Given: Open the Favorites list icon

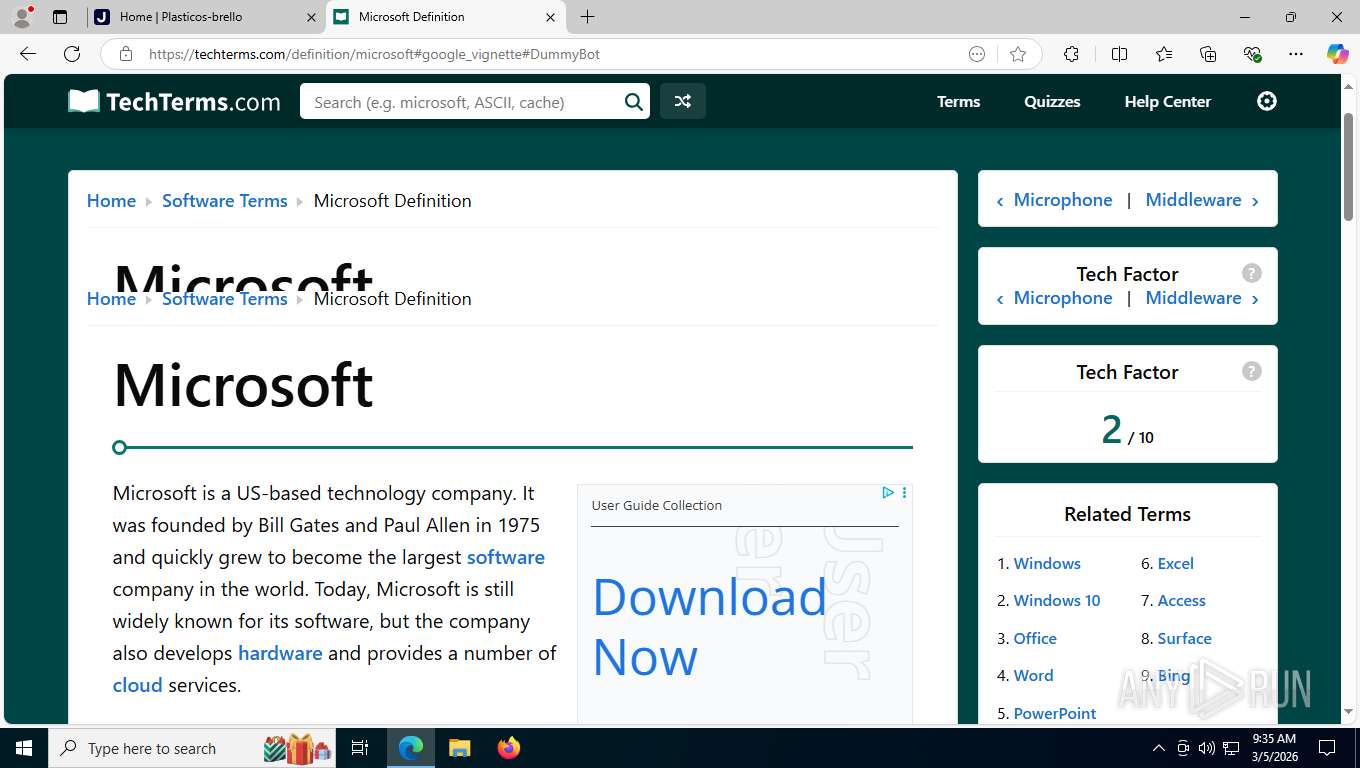Looking at the screenshot, I should coord(1164,54).
